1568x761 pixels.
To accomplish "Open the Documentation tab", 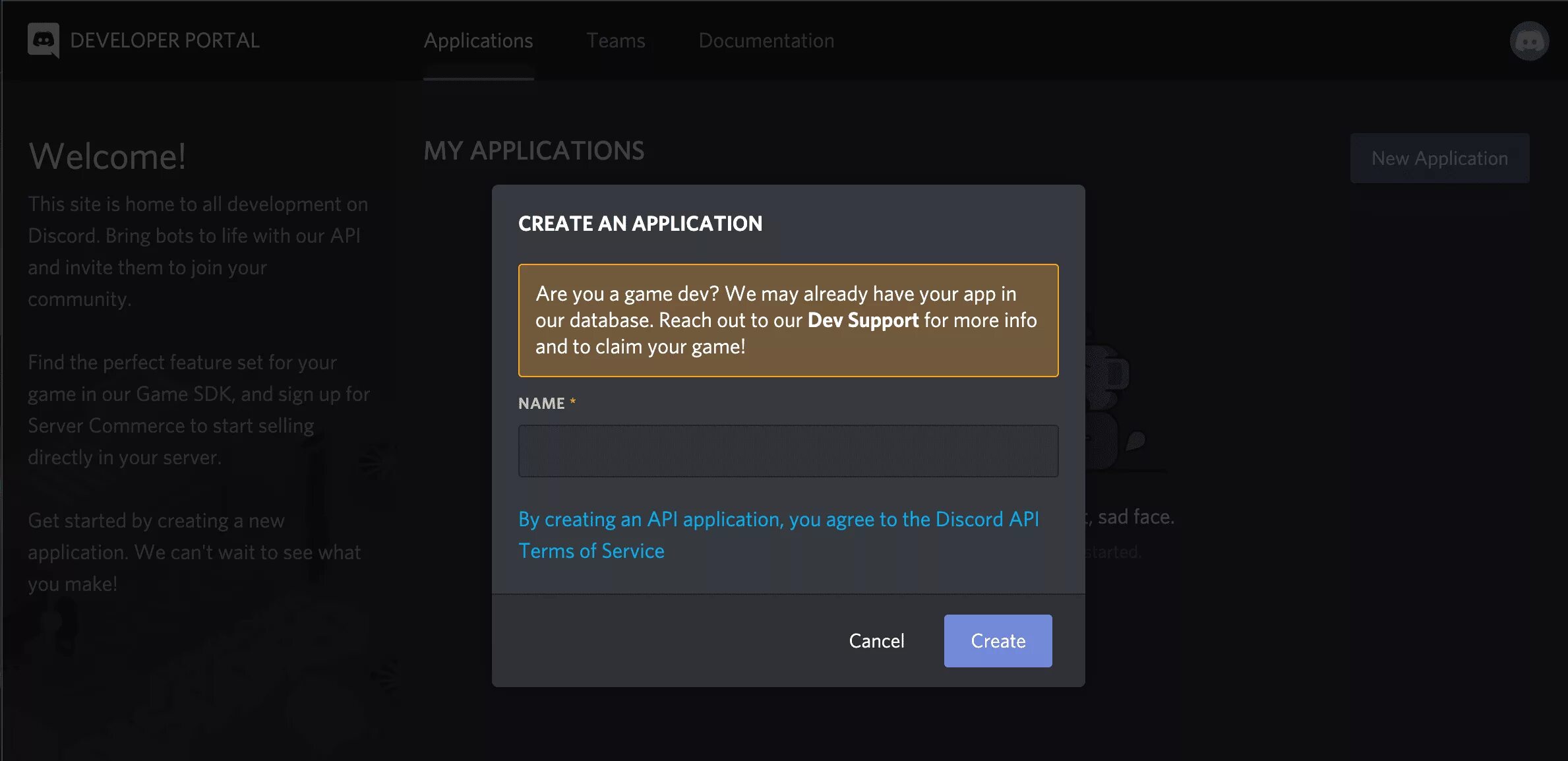I will 766,41.
